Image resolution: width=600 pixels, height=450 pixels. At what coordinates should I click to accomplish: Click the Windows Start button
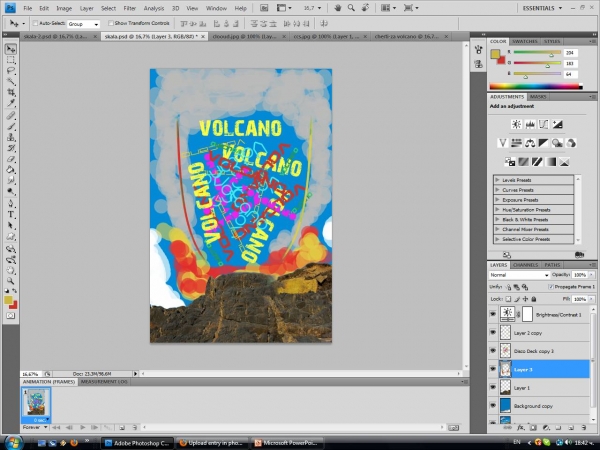(13, 443)
